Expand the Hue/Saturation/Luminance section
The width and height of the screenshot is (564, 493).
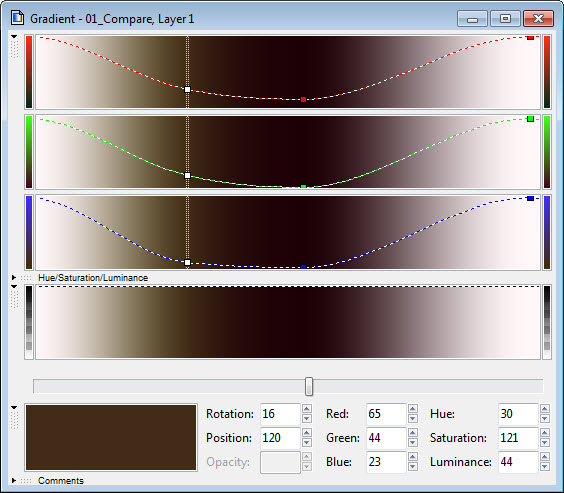pyautogui.click(x=14, y=278)
